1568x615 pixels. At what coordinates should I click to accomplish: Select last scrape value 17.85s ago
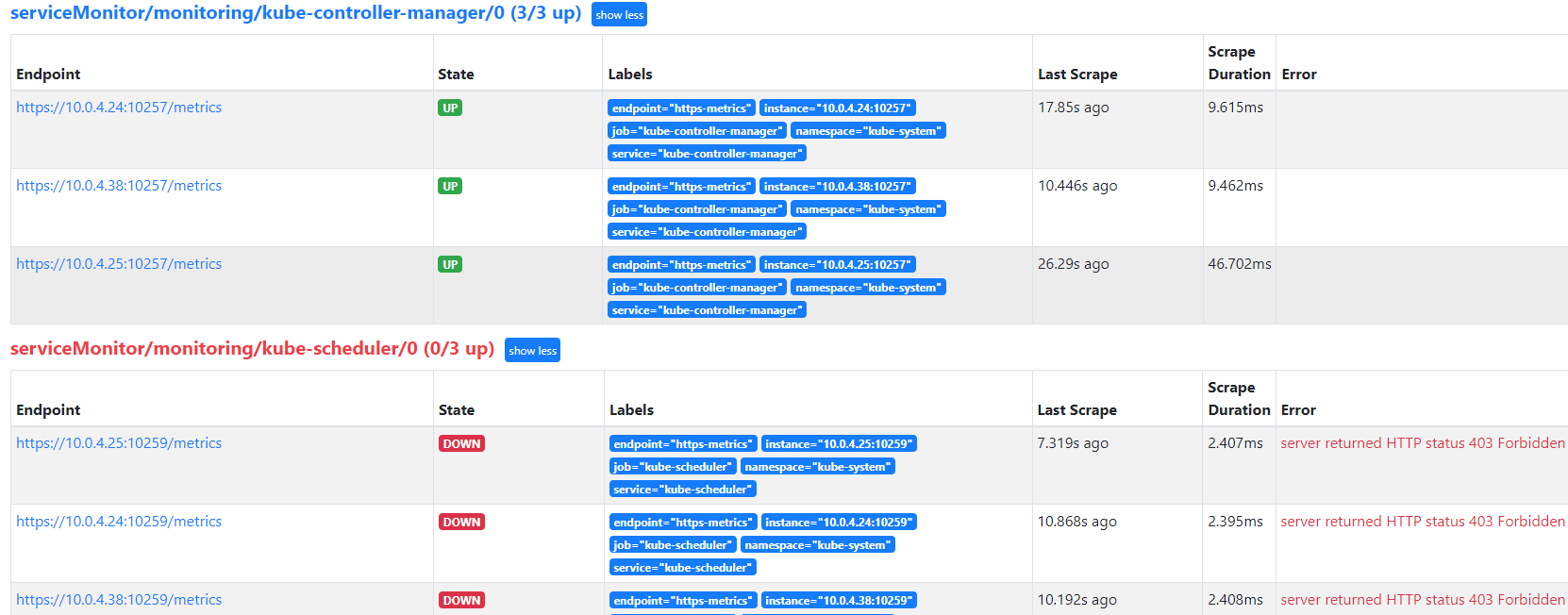point(1074,108)
